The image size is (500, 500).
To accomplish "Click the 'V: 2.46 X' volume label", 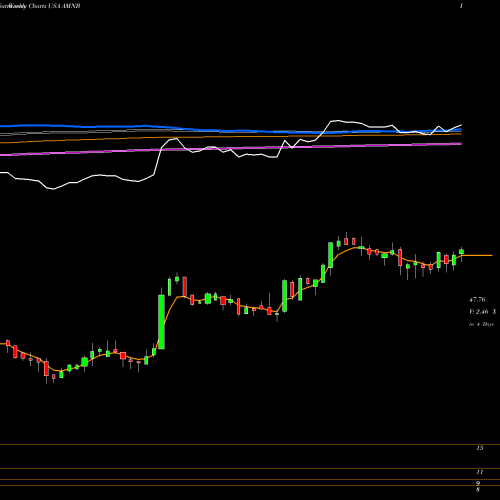I will (x=482, y=312).
